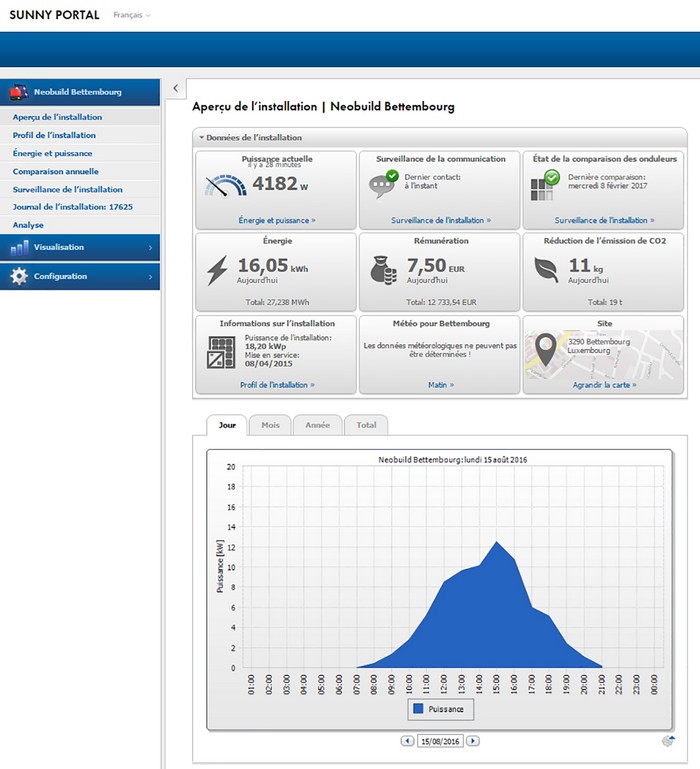Click Total: 12 733,54 EUR text
This screenshot has height=769, width=700.
coord(441,303)
